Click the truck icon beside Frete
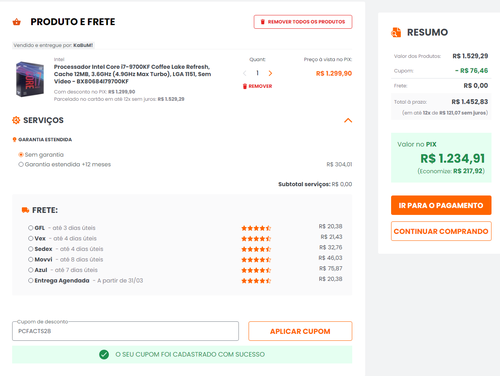The image size is (500, 376). 25,210
